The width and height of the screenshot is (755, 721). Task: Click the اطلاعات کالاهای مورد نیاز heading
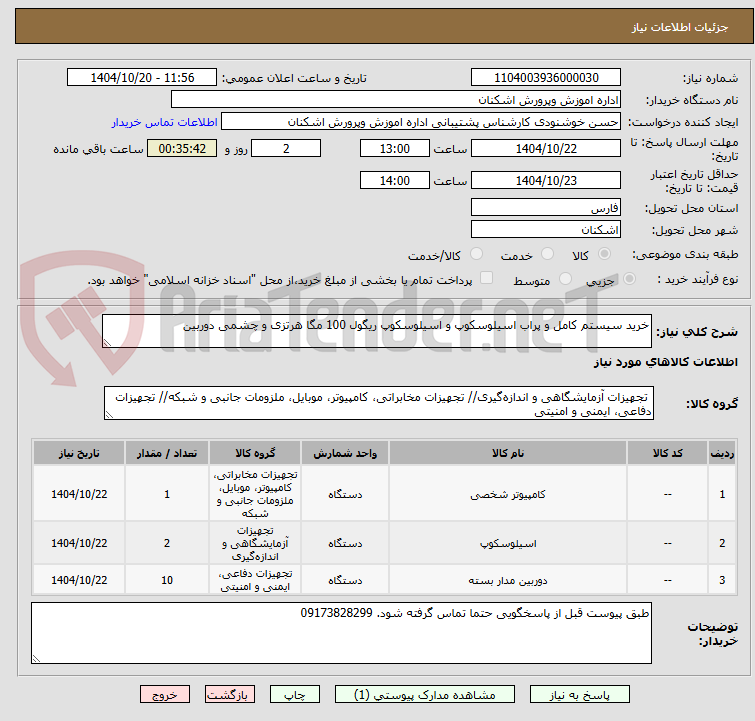pos(665,362)
